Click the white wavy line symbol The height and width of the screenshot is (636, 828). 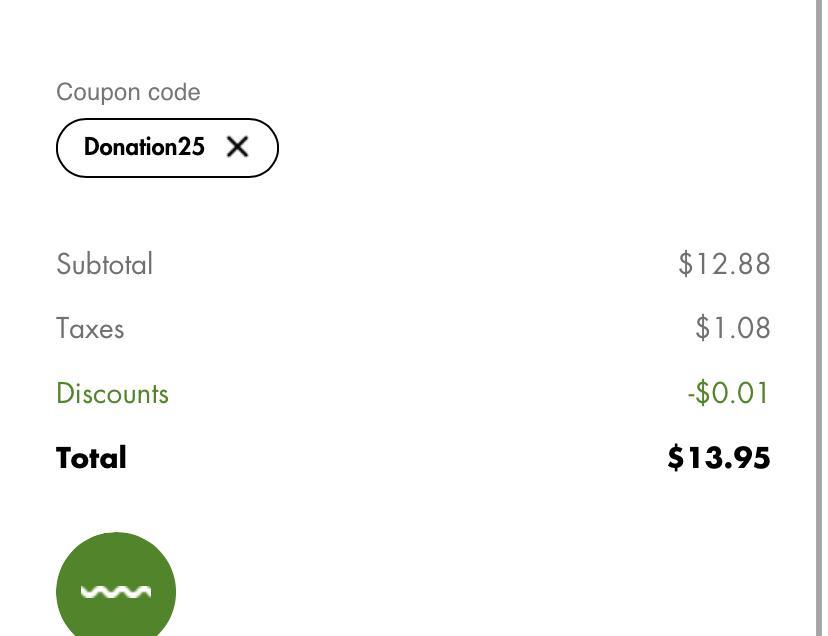tap(116, 592)
